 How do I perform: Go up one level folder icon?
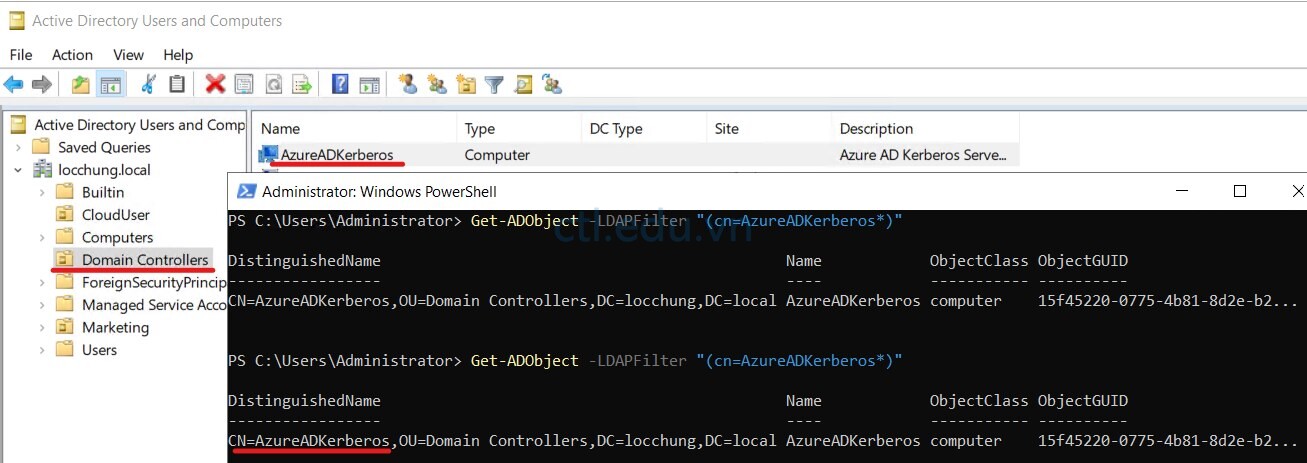pyautogui.click(x=81, y=85)
